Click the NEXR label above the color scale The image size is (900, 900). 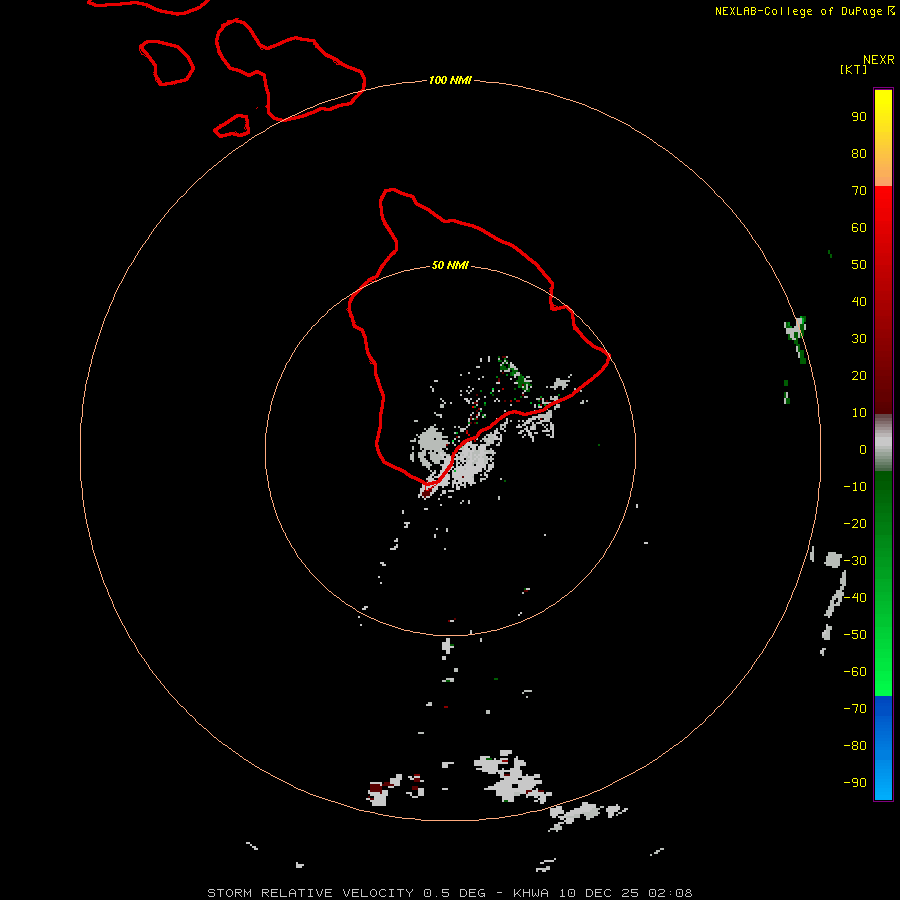tap(879, 60)
